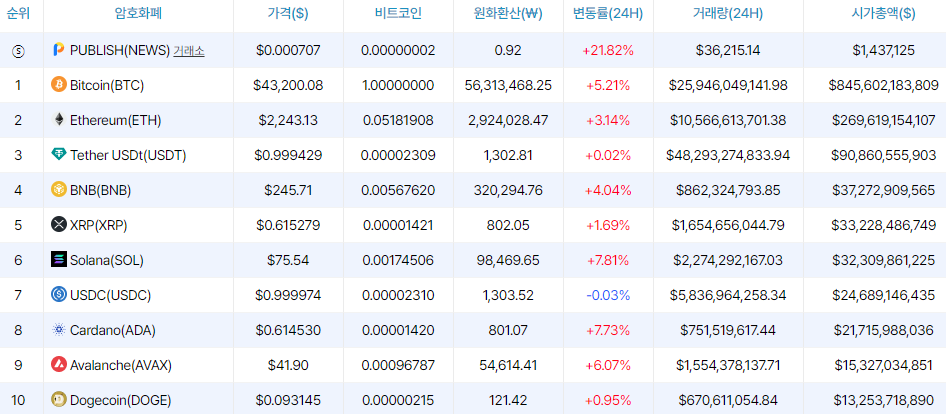Click Bitcoin won value 56,313,468.25
The height and width of the screenshot is (414, 946).
tap(508, 86)
